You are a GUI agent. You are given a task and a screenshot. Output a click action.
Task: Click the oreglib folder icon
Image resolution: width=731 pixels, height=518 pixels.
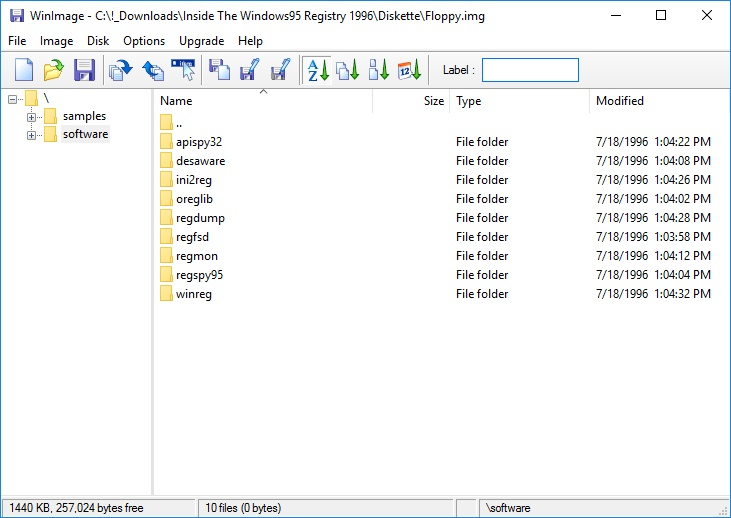[x=166, y=199]
